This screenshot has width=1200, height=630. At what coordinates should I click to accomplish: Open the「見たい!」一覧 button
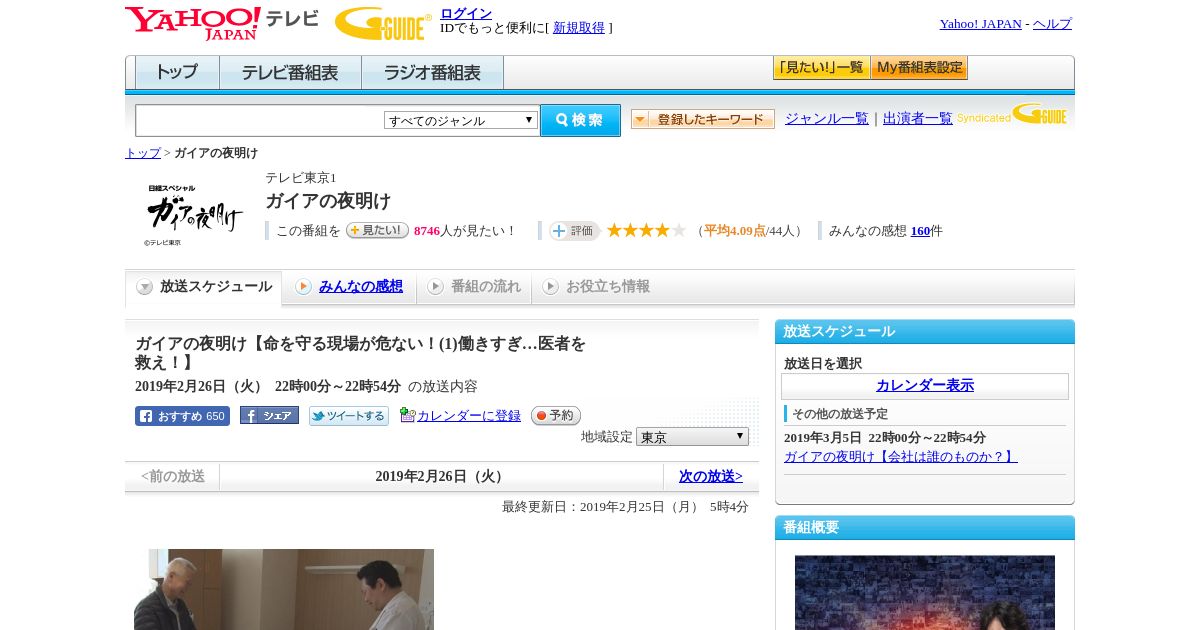coord(821,68)
